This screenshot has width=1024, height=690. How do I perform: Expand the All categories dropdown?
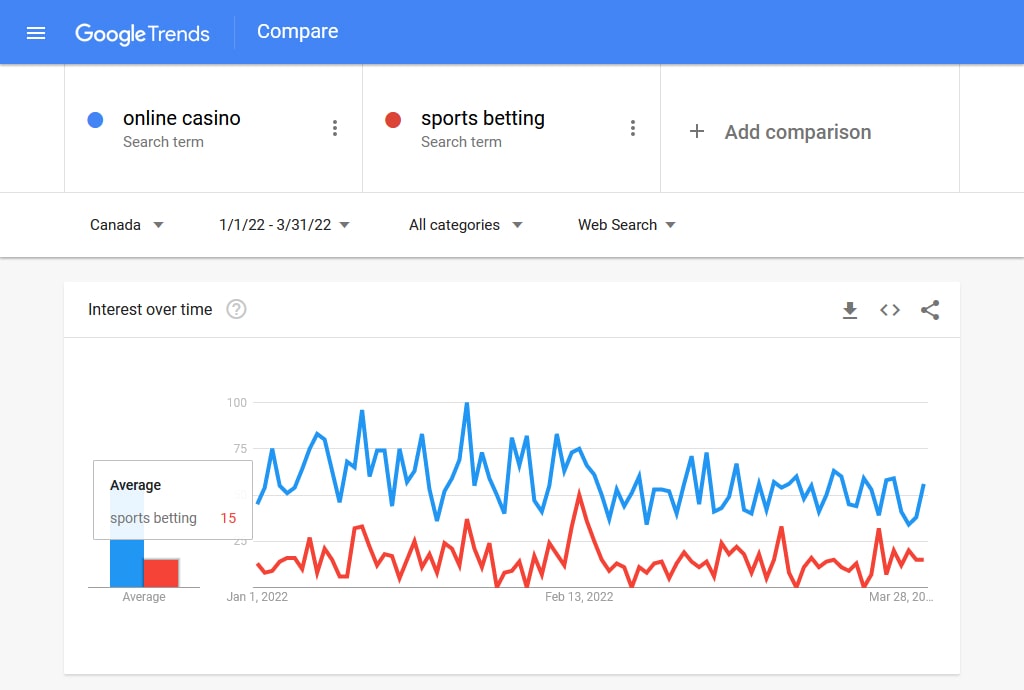click(466, 225)
